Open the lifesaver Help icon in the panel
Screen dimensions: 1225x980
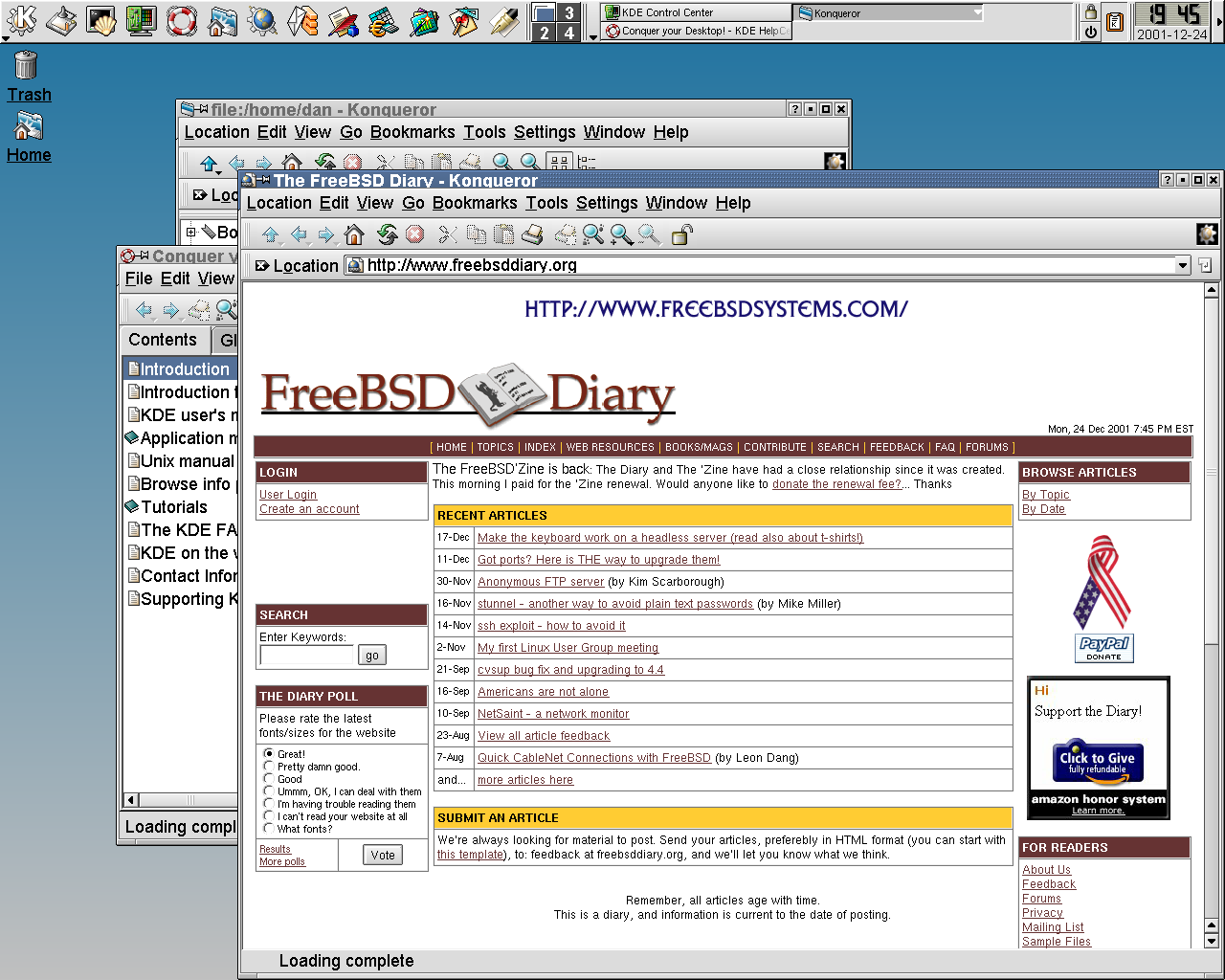pos(181,20)
